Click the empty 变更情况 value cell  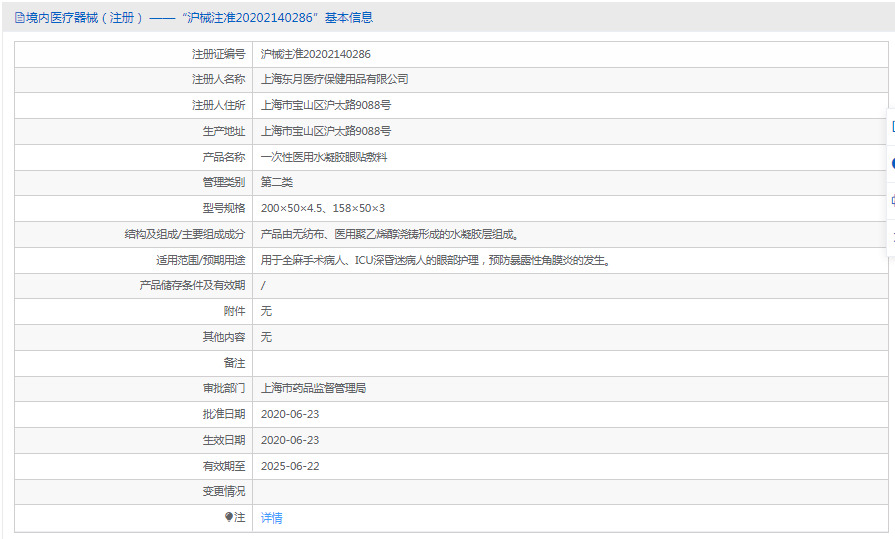point(570,492)
